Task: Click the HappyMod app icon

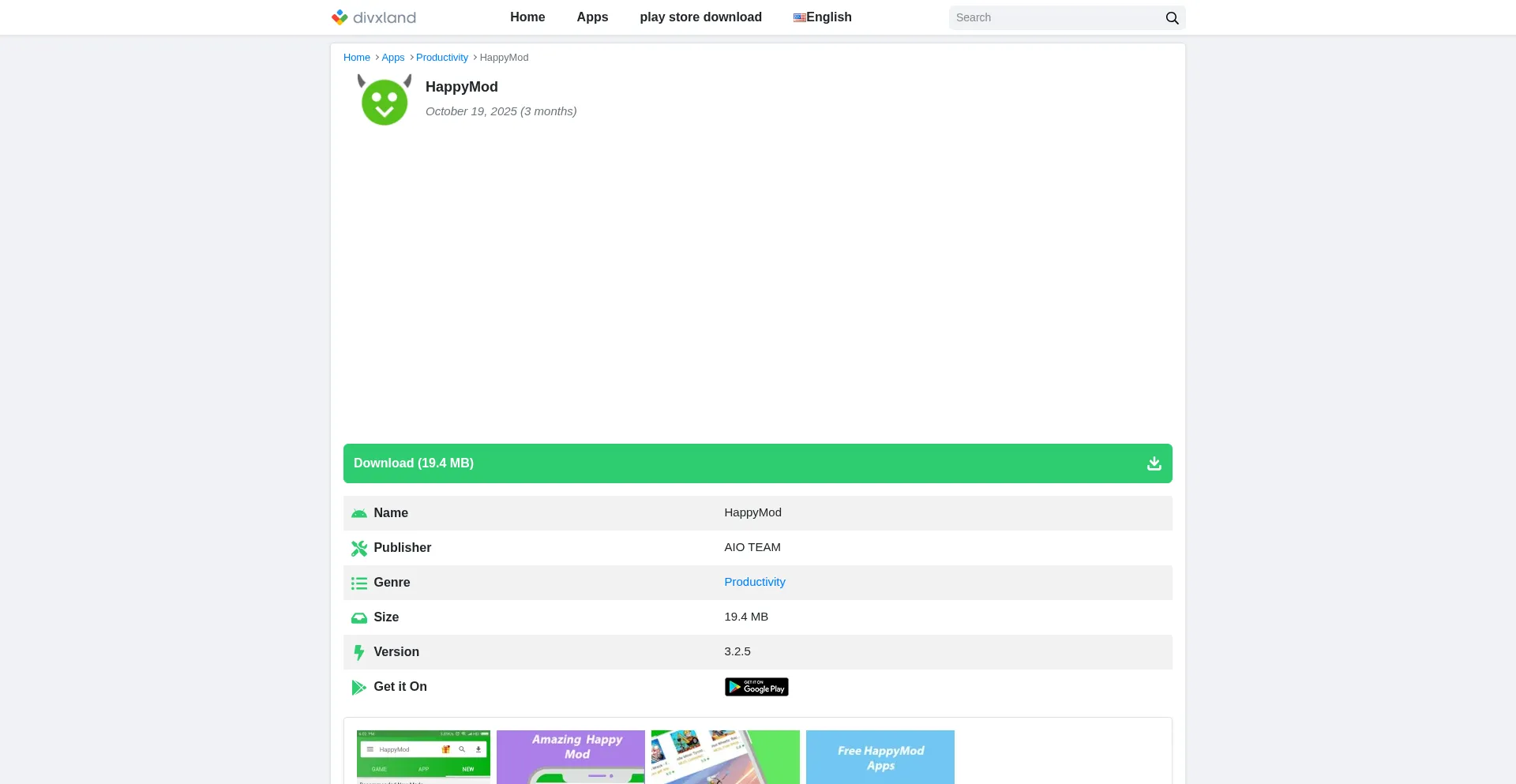Action: point(385,100)
